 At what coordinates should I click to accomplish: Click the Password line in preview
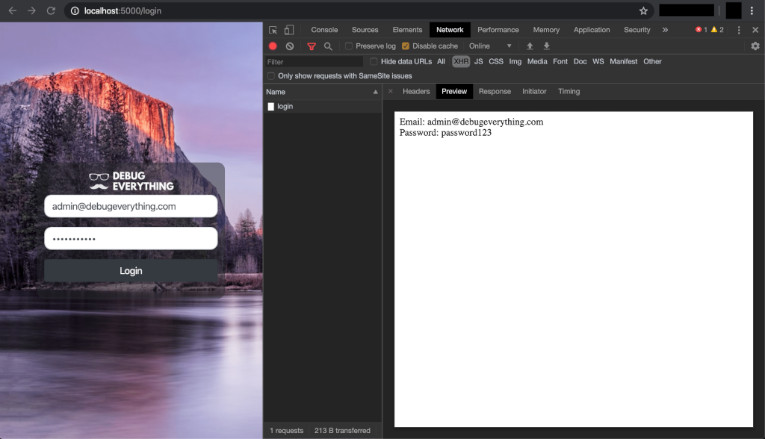click(445, 133)
